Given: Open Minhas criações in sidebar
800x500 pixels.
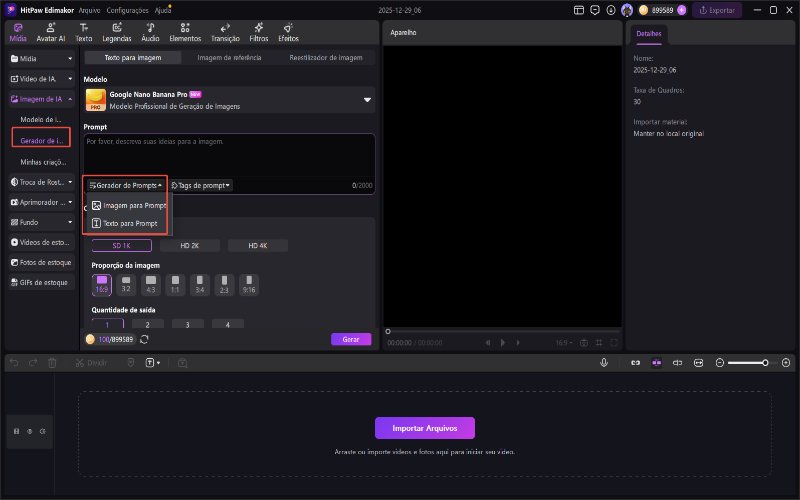Looking at the screenshot, I should click(x=43, y=162).
